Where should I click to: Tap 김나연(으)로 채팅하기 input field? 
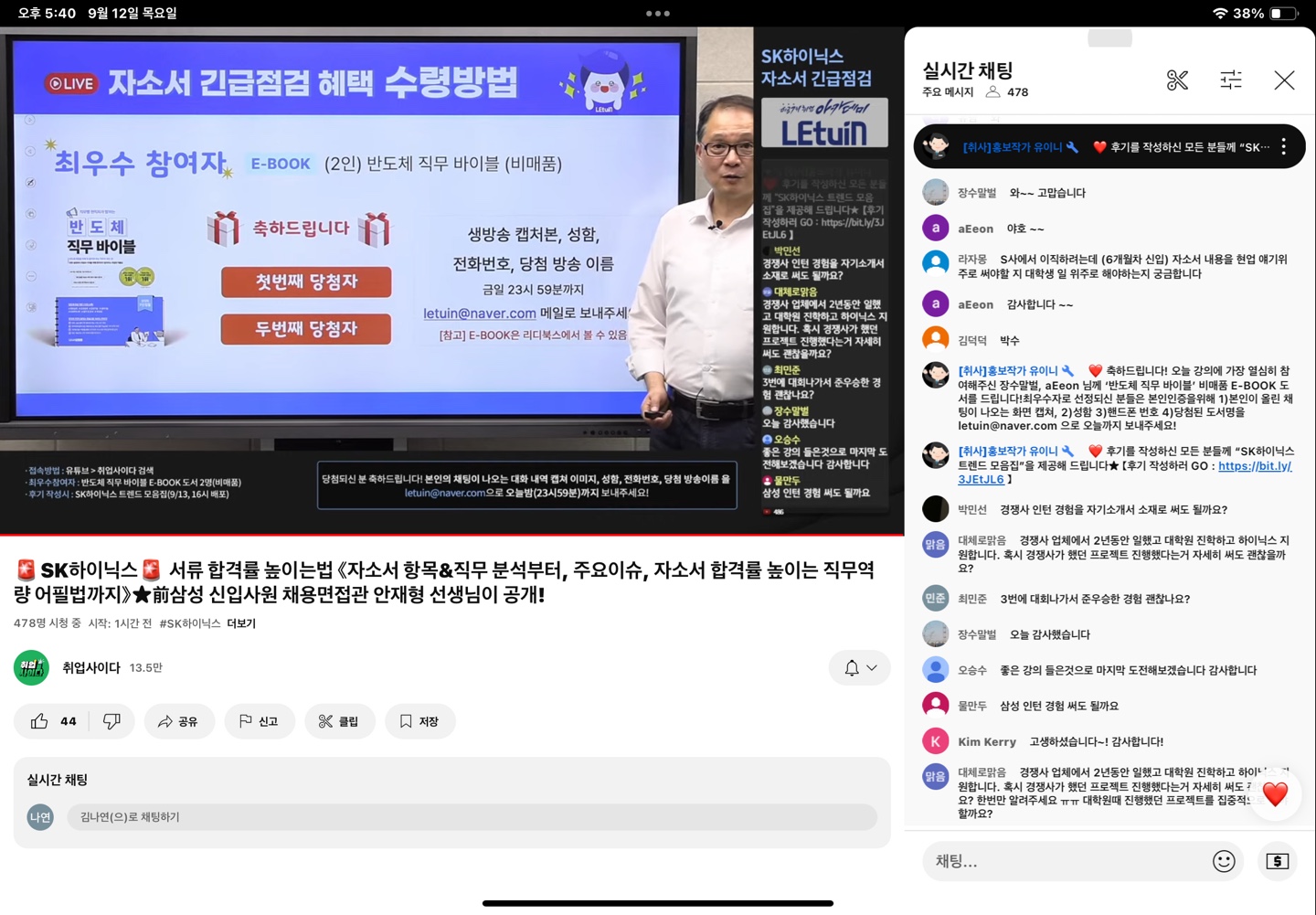(472, 817)
